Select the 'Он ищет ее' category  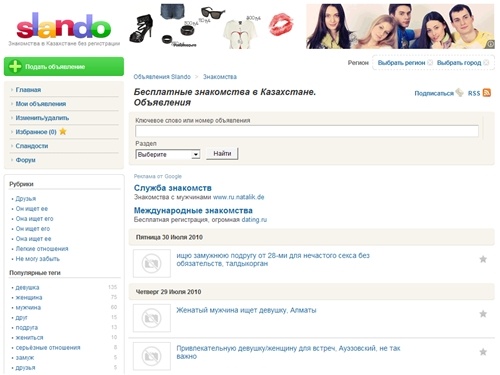point(32,209)
